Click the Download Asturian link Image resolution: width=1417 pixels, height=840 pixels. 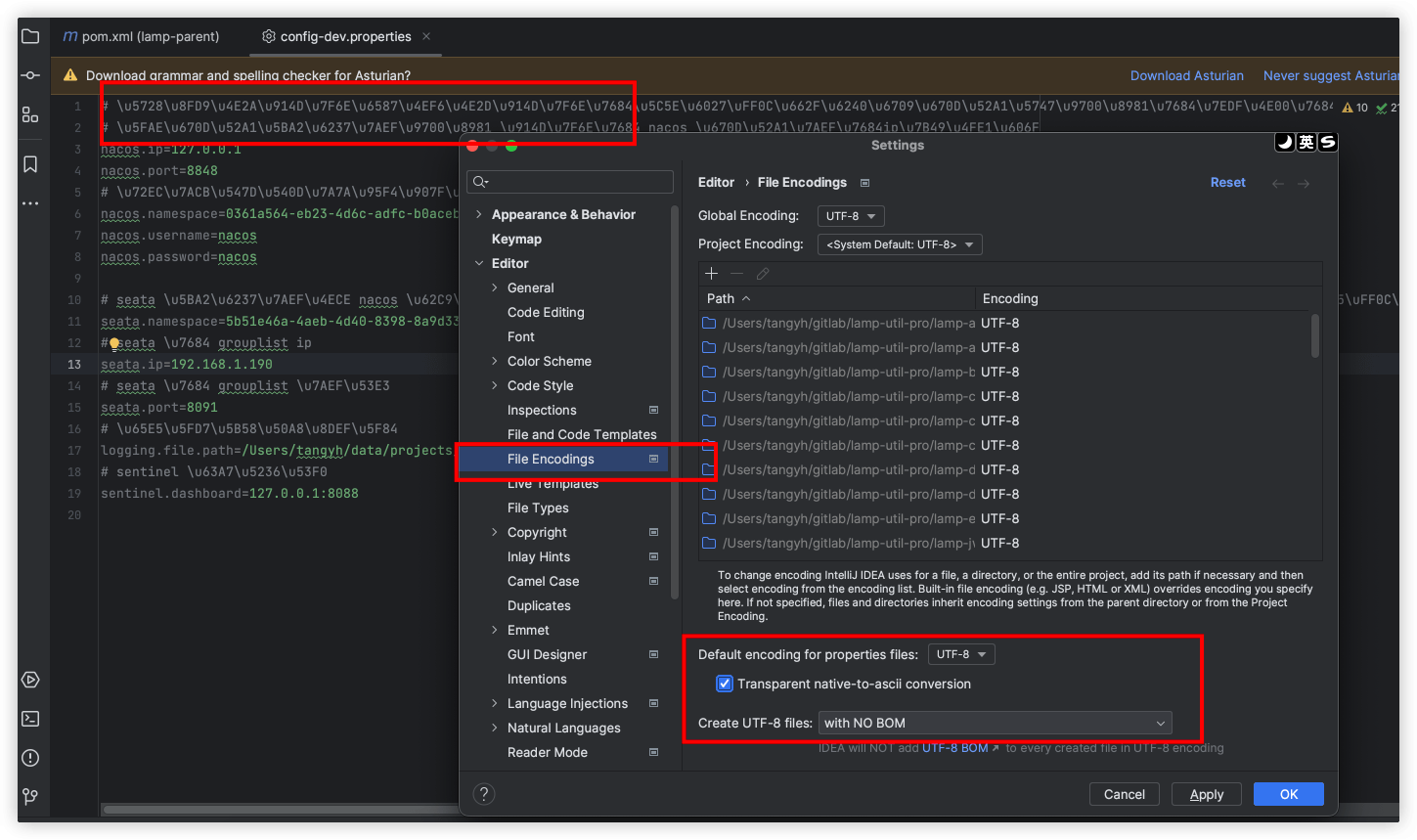pyautogui.click(x=1186, y=75)
